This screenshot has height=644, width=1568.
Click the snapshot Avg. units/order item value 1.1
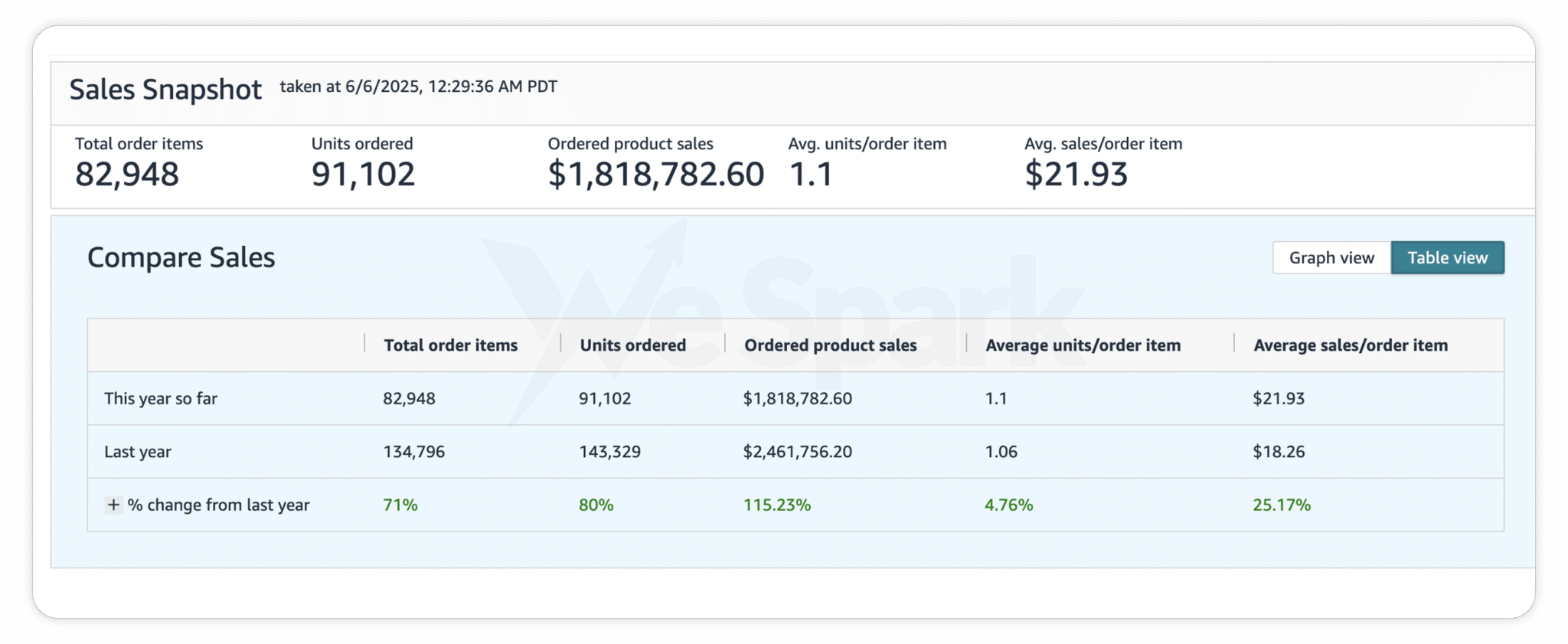coord(811,175)
